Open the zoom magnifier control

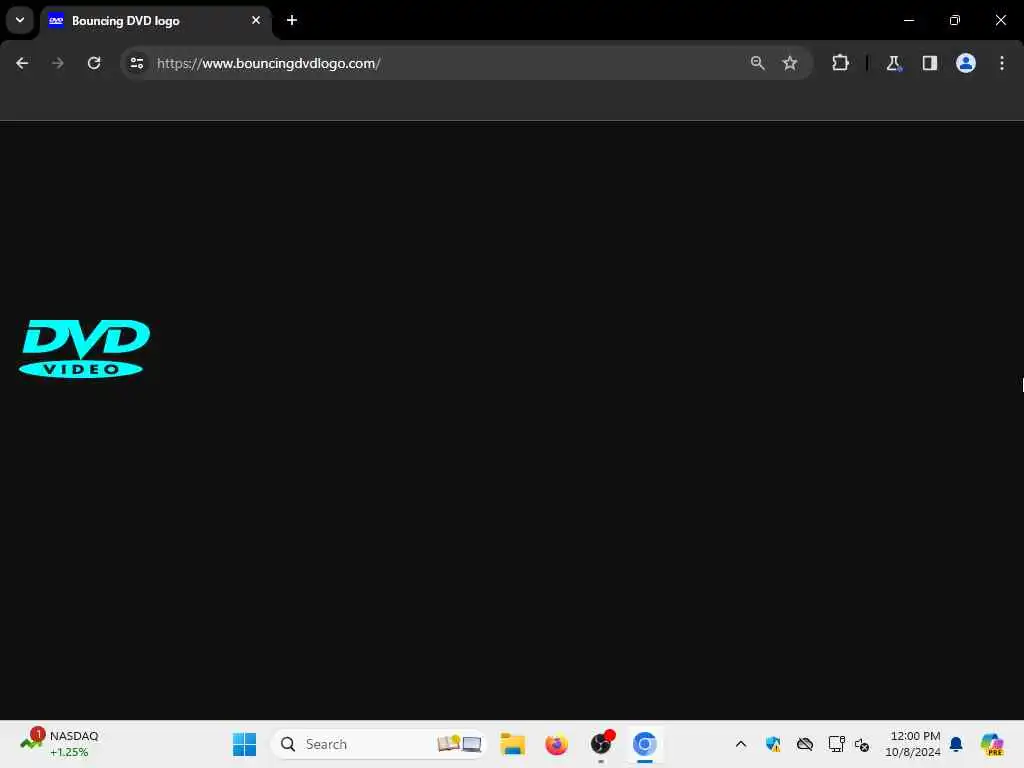758,63
